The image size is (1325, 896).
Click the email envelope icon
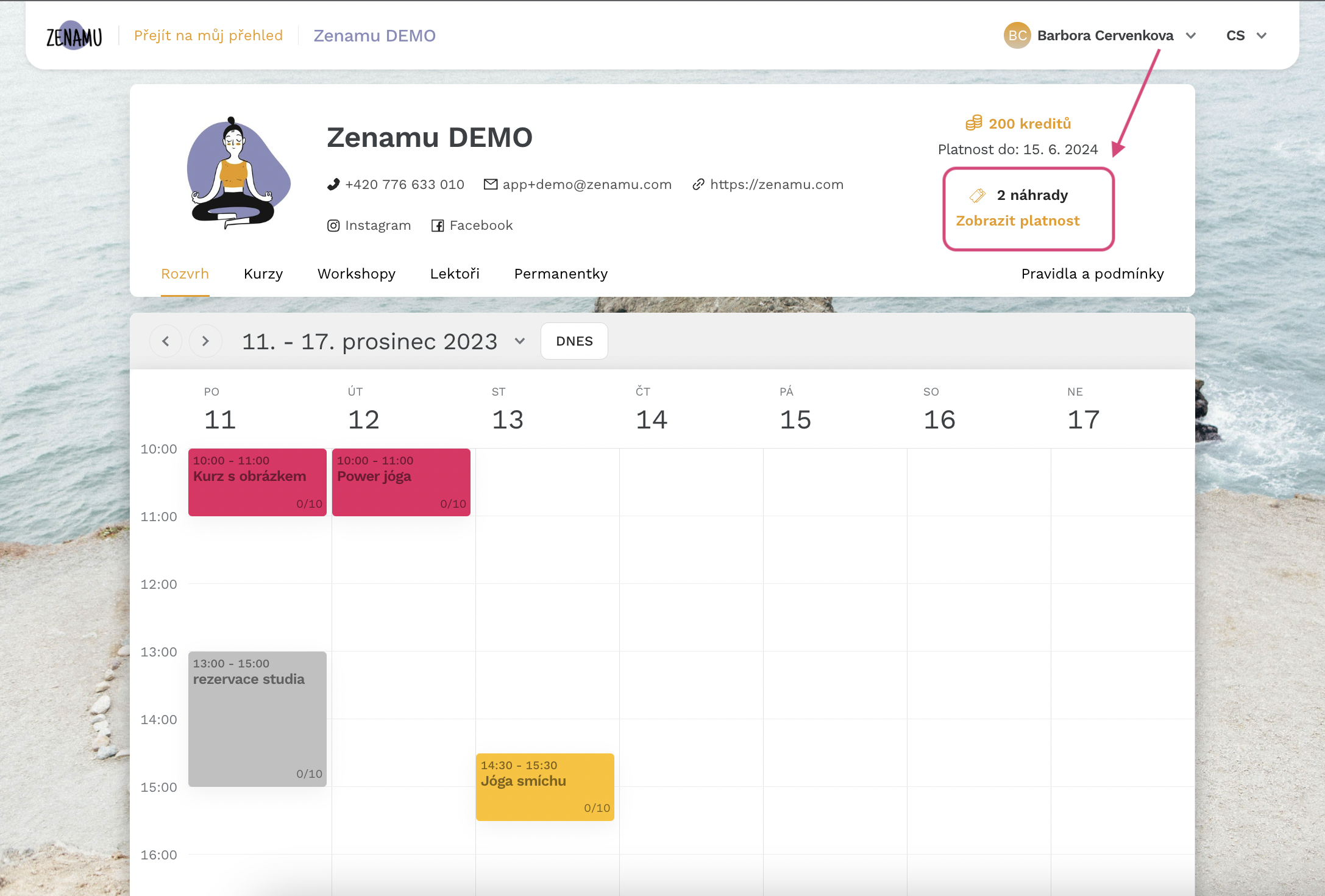(x=491, y=184)
